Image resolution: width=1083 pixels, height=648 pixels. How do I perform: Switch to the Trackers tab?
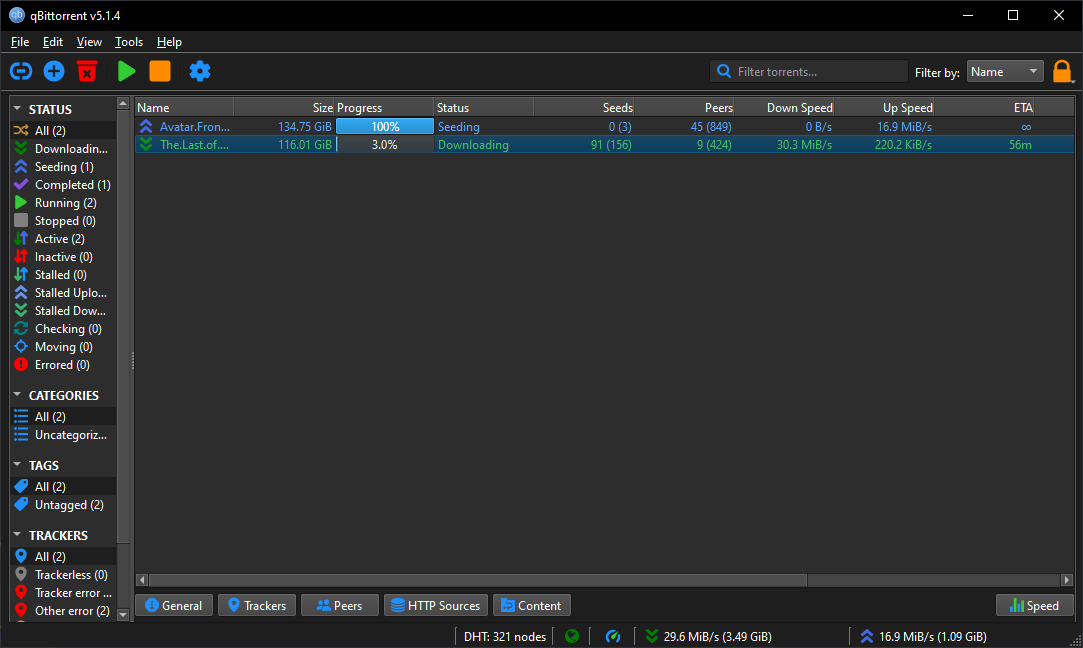[x=257, y=605]
